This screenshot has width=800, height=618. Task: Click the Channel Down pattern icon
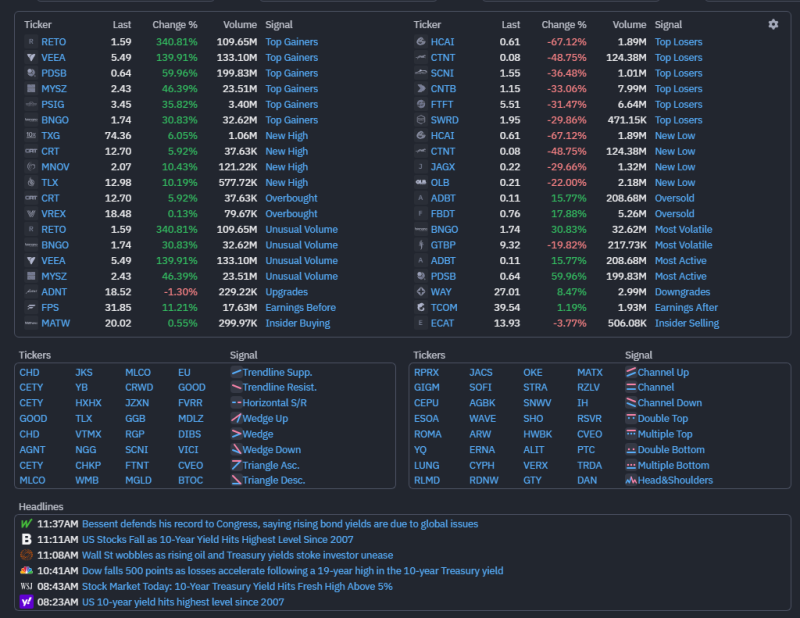[631, 403]
